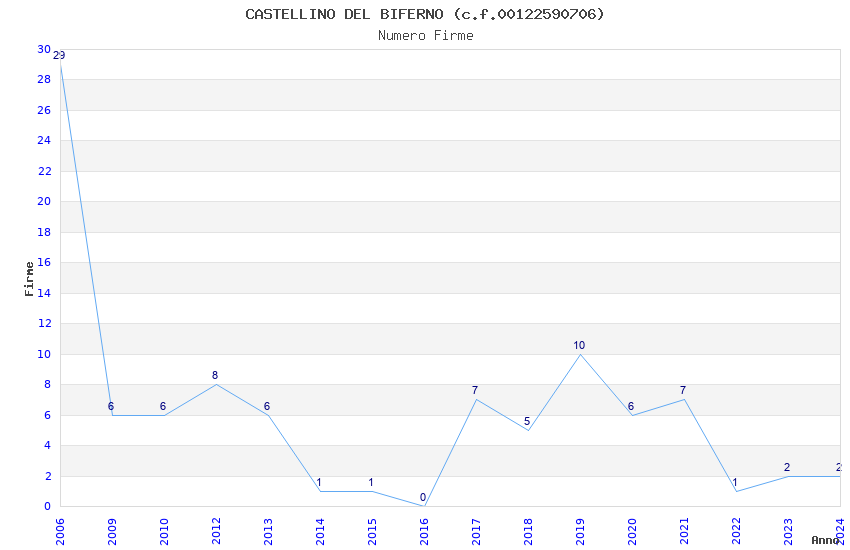
Task: Click the year 2014 on the x-axis
Action: point(320,531)
